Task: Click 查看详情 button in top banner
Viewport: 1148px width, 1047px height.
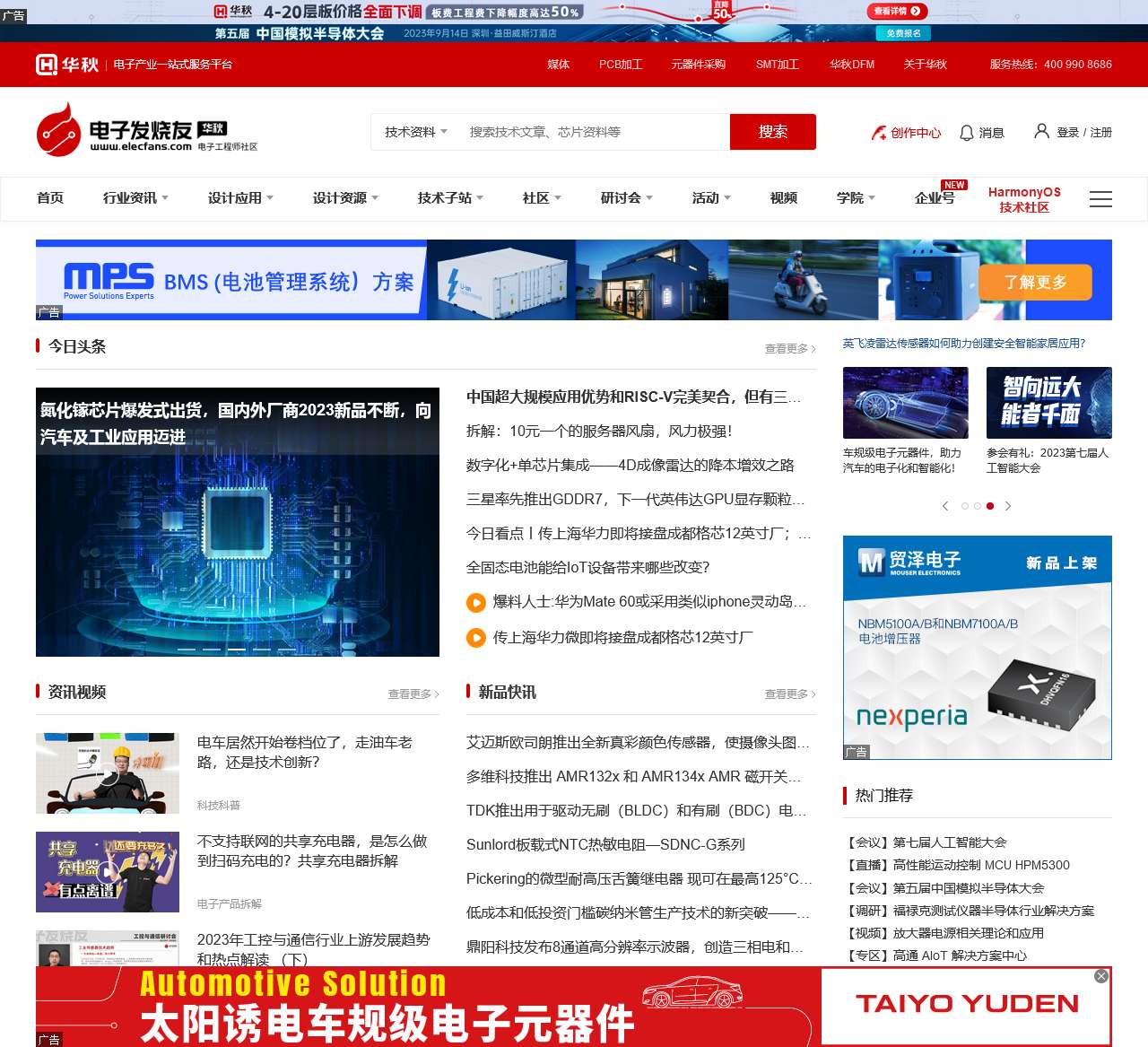Action: pyautogui.click(x=897, y=11)
